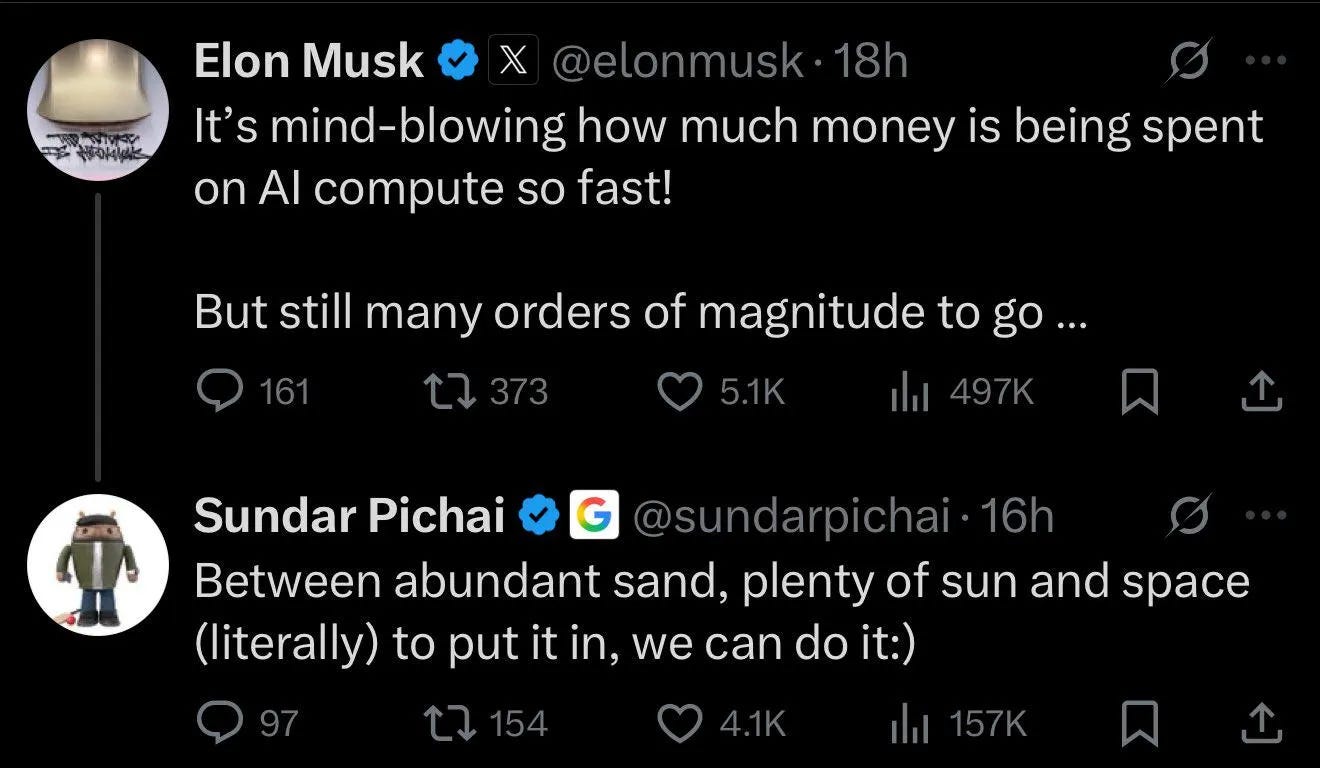Image resolution: width=1320 pixels, height=768 pixels.
Task: Open Sundar Pichai's profile picture
Action: [x=96, y=564]
